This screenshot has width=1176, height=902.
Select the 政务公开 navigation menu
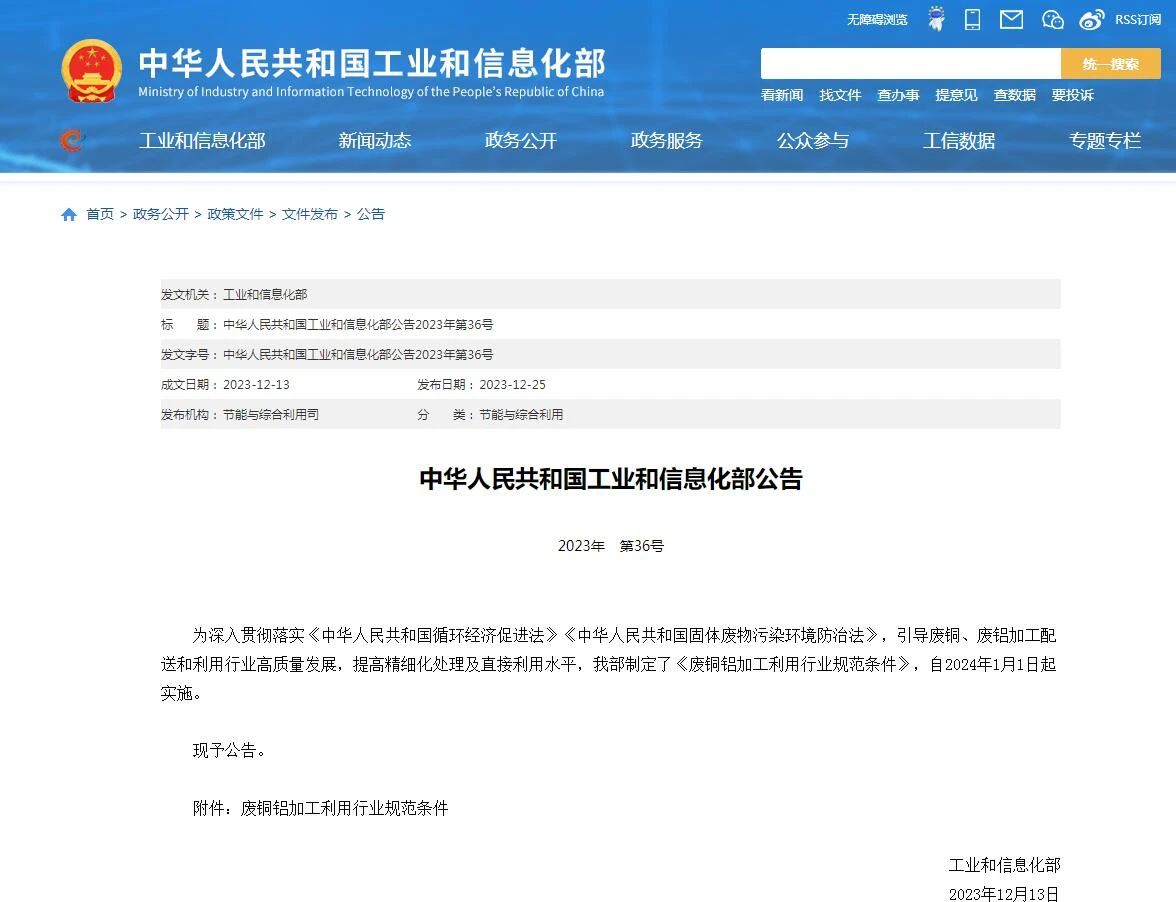coord(520,141)
